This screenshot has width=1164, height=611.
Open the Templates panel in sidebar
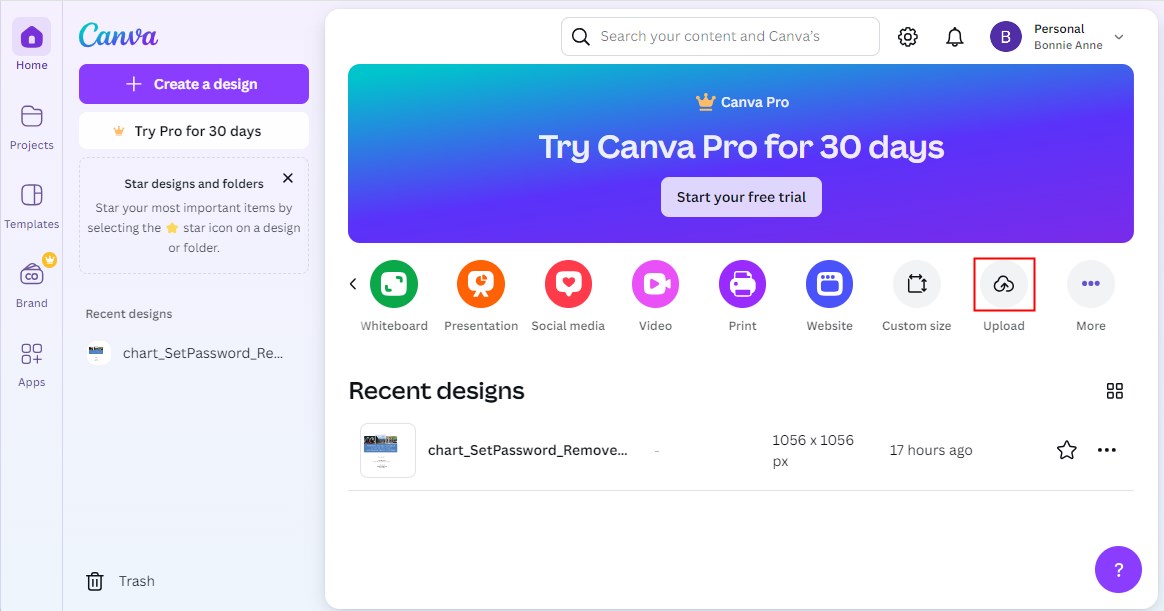pyautogui.click(x=31, y=205)
